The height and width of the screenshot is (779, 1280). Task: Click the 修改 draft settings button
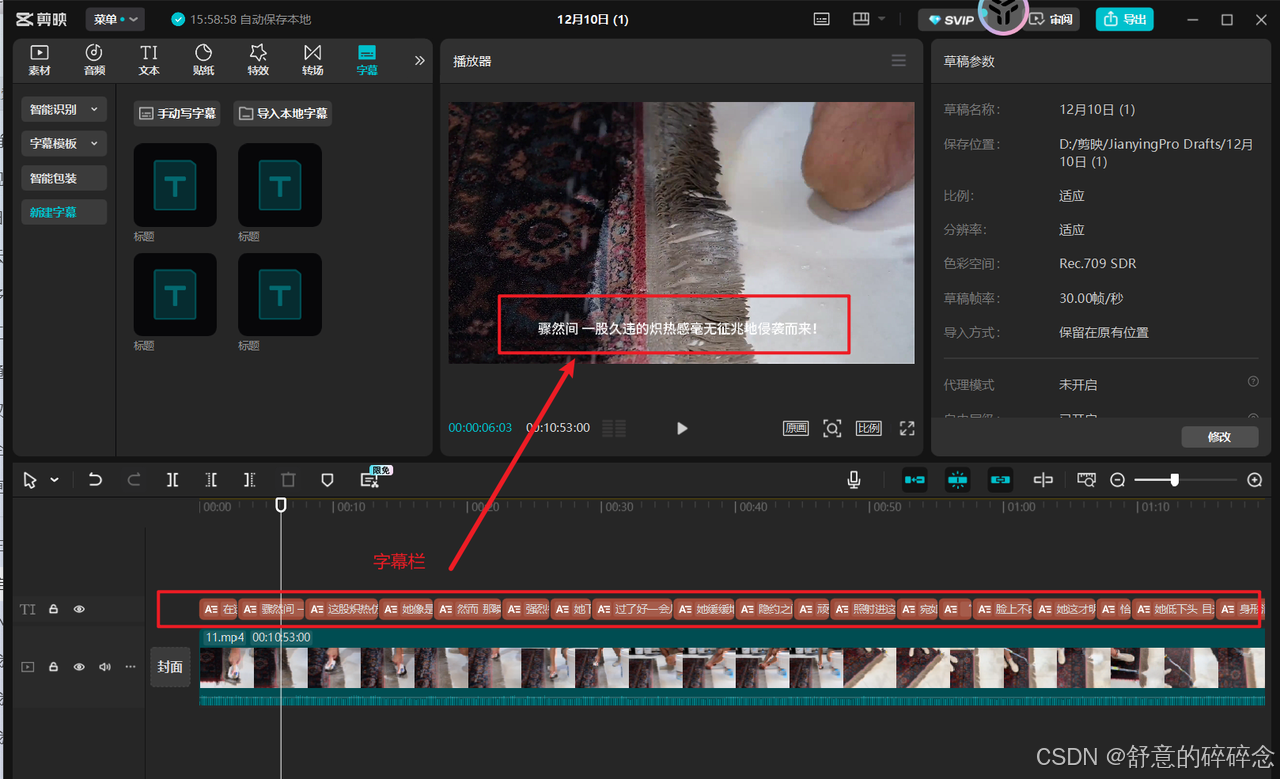click(1220, 437)
